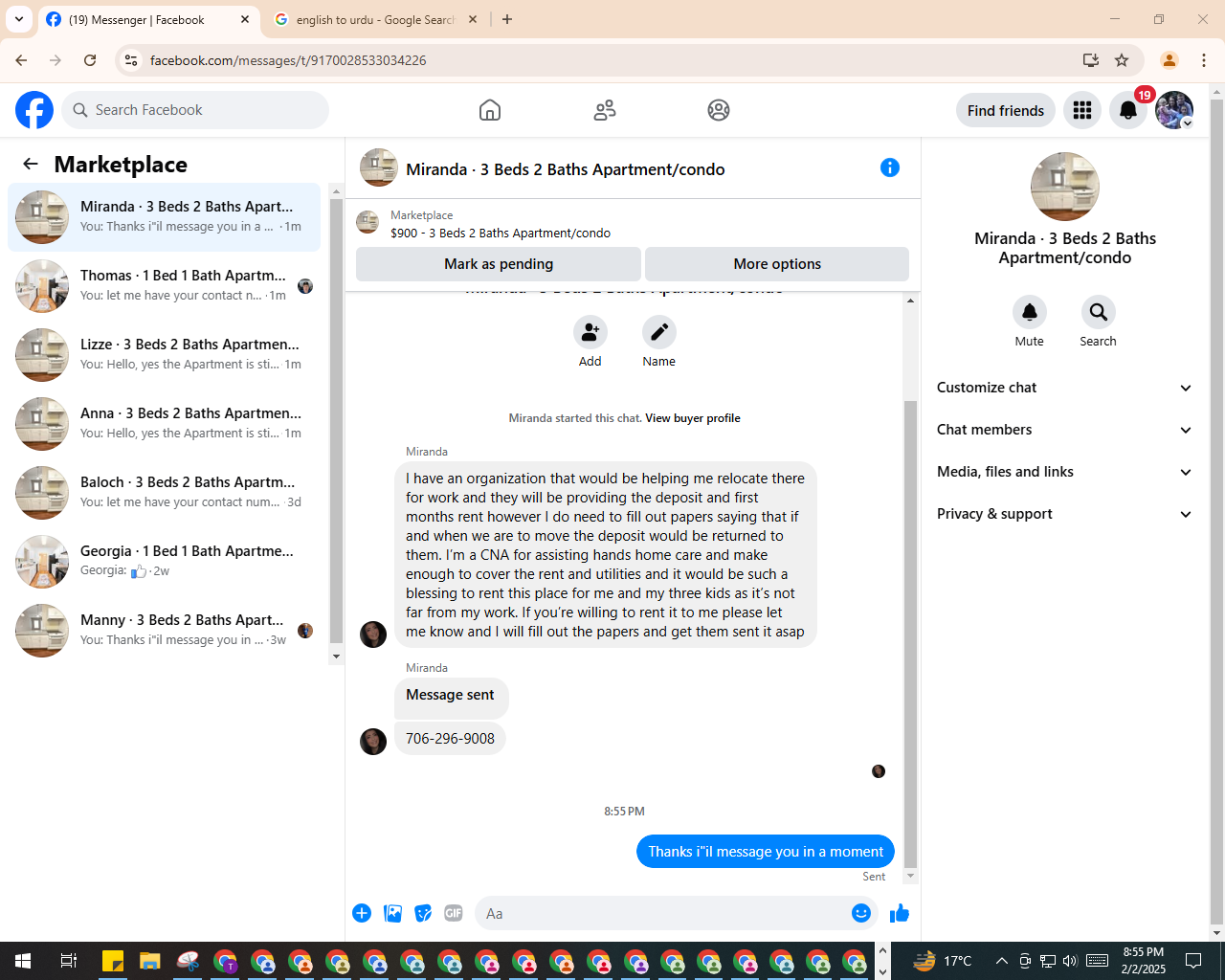Edit chat Name pencil icon
1225x980 pixels.
(659, 332)
